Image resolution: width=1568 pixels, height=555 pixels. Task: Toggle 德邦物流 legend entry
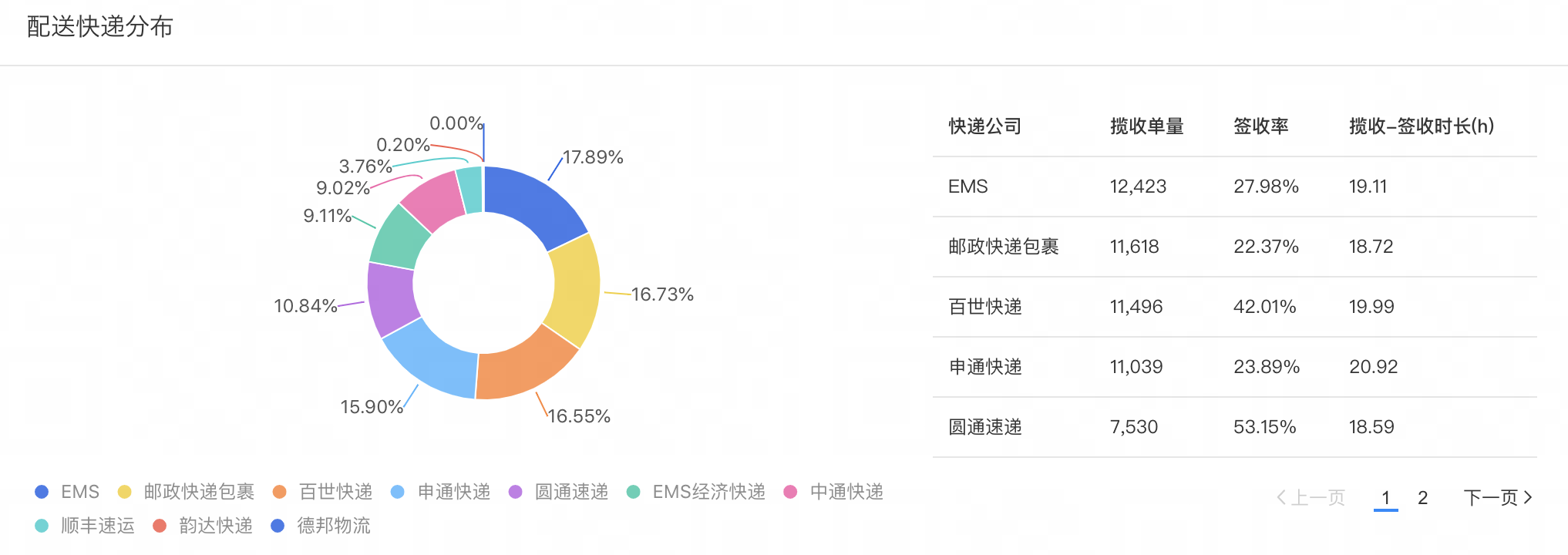321,526
